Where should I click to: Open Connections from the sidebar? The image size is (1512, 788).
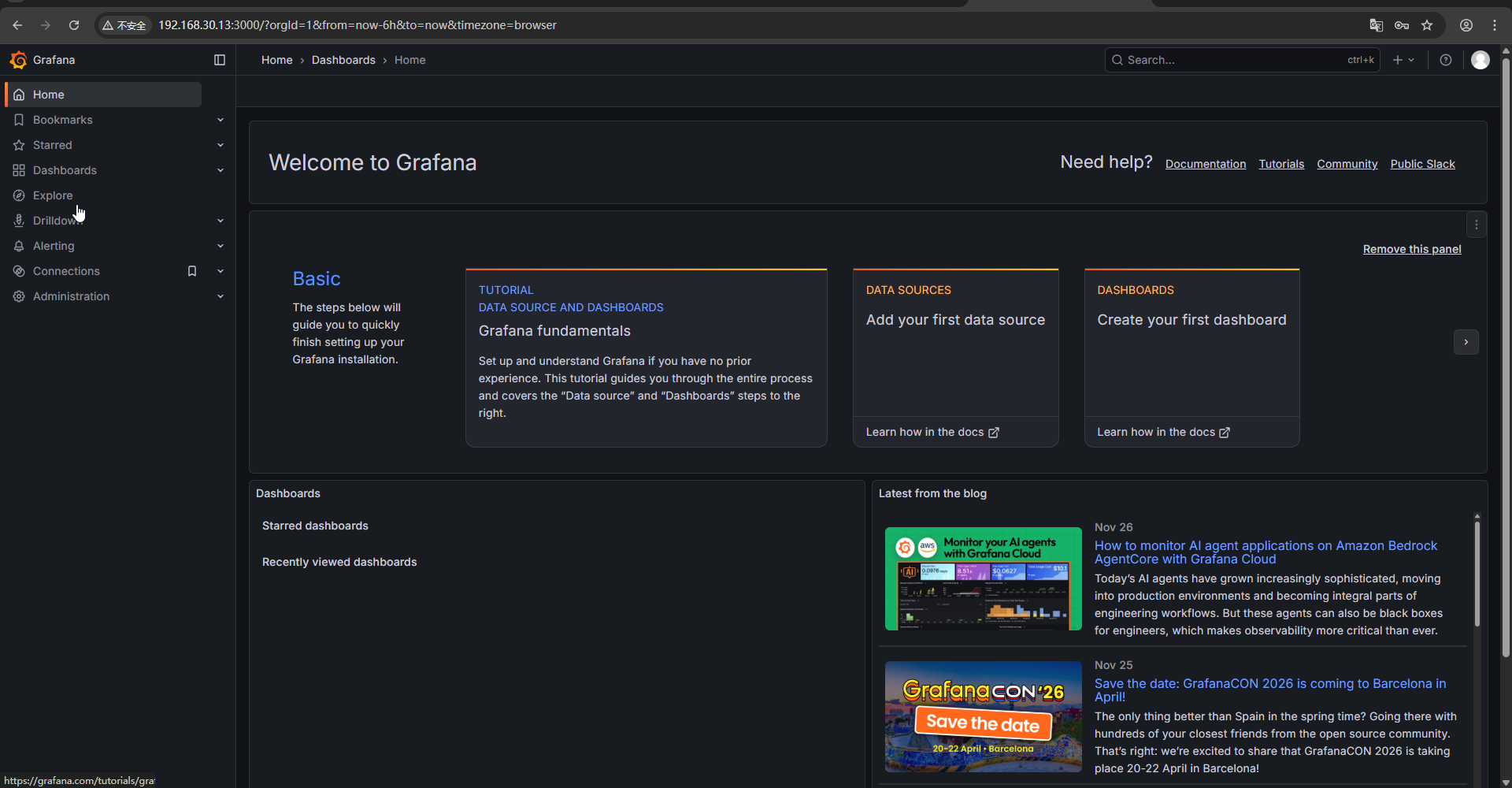(x=66, y=271)
